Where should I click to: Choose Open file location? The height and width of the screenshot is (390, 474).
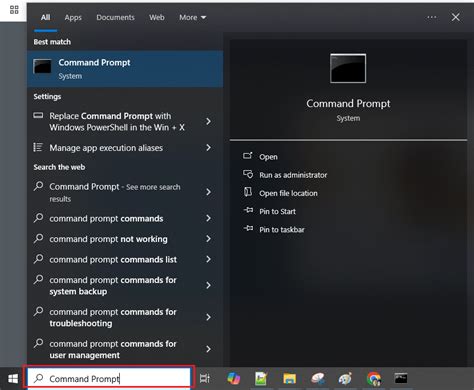point(288,193)
